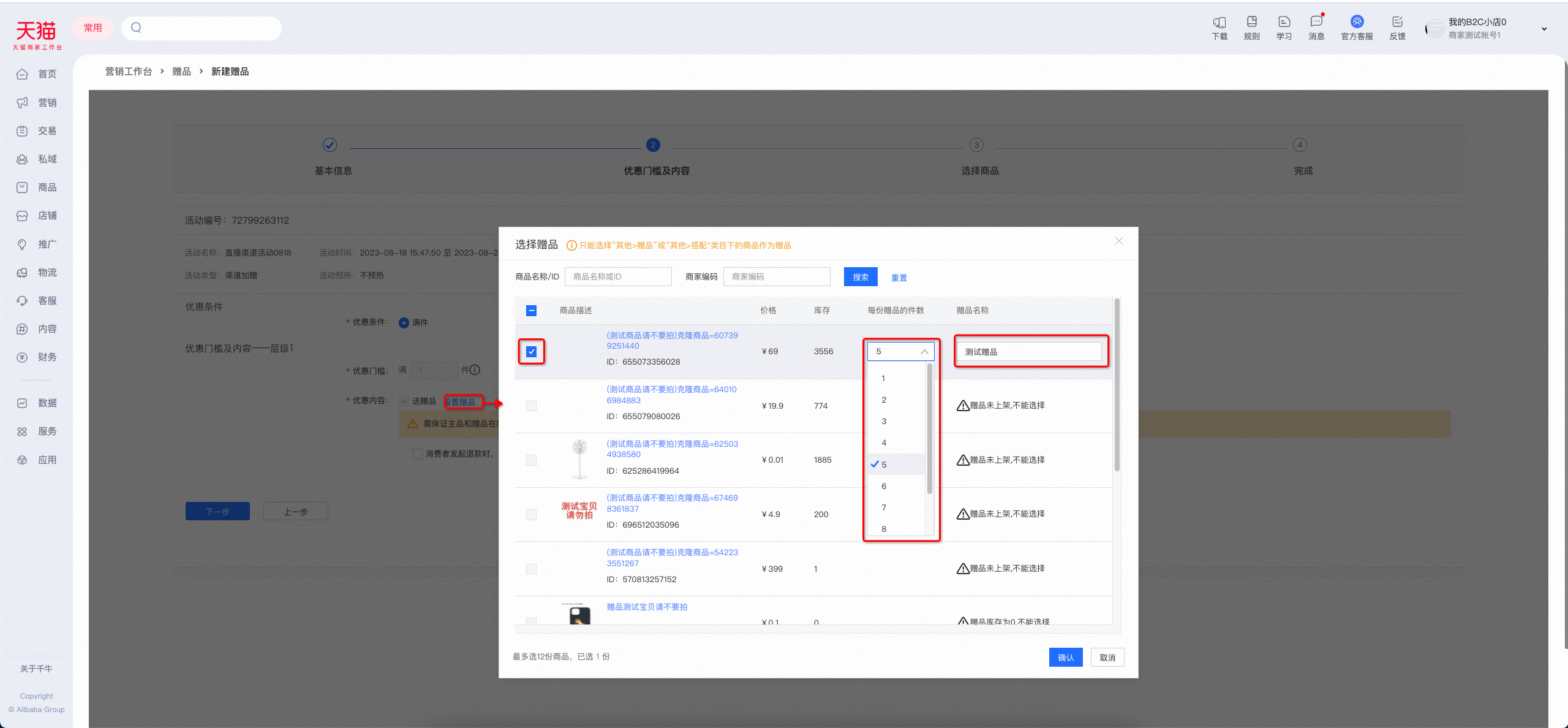The height and width of the screenshot is (728, 1568).
Task: Toggle the 送赠品 checkbox
Action: tap(404, 401)
